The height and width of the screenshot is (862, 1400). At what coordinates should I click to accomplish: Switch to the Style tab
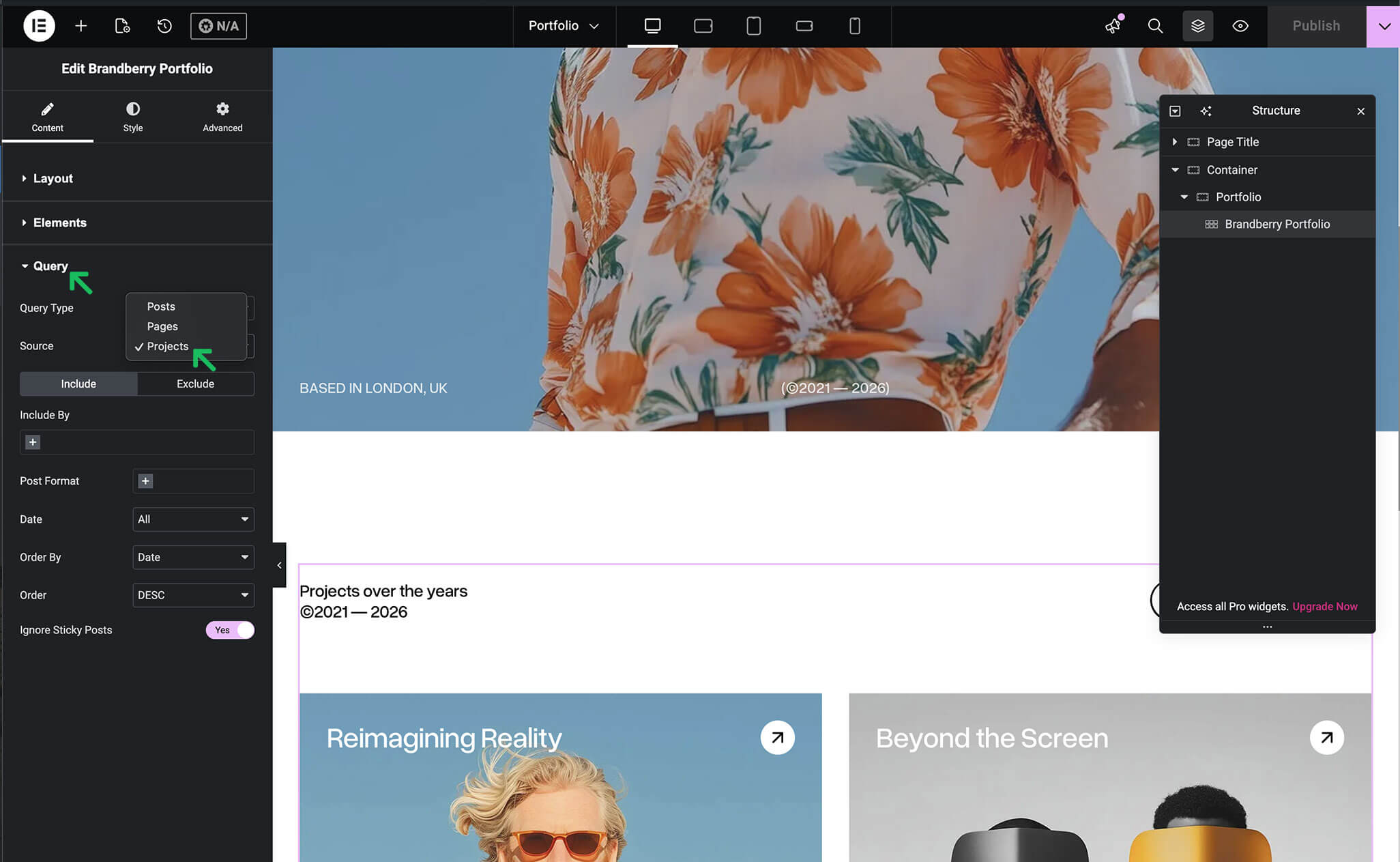132,117
